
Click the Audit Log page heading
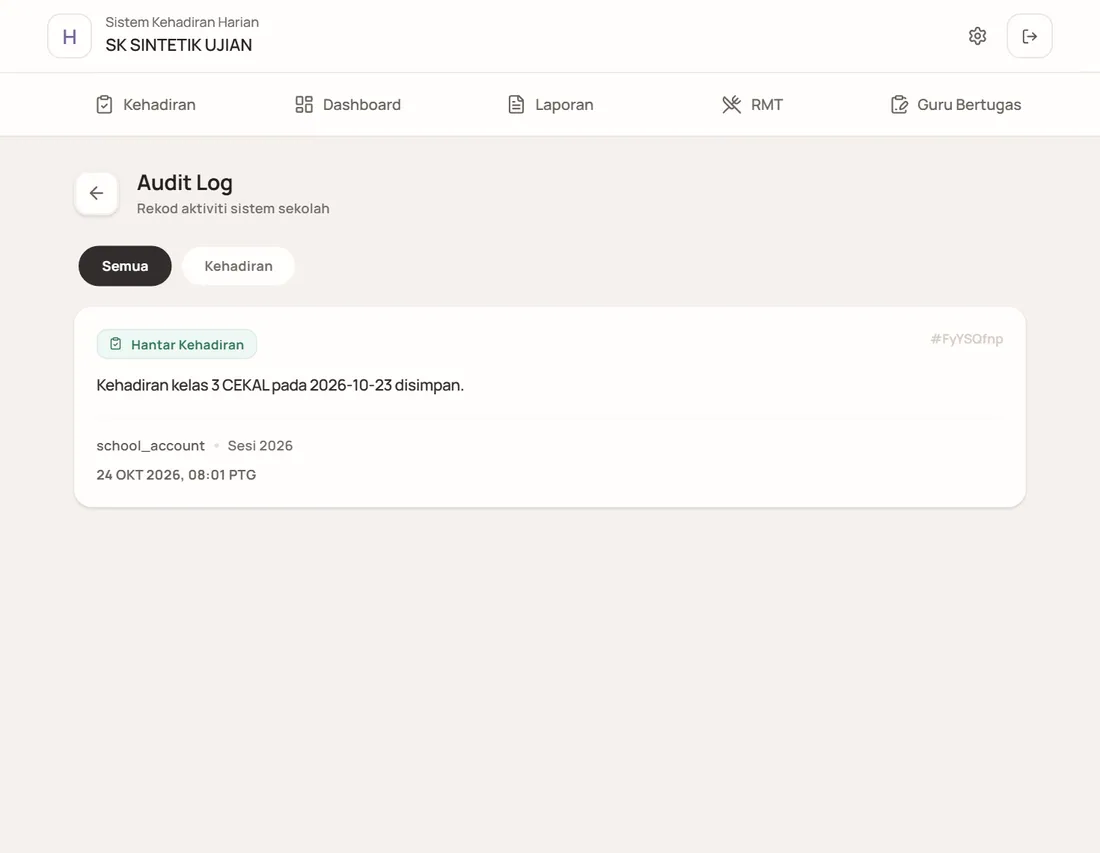point(185,182)
